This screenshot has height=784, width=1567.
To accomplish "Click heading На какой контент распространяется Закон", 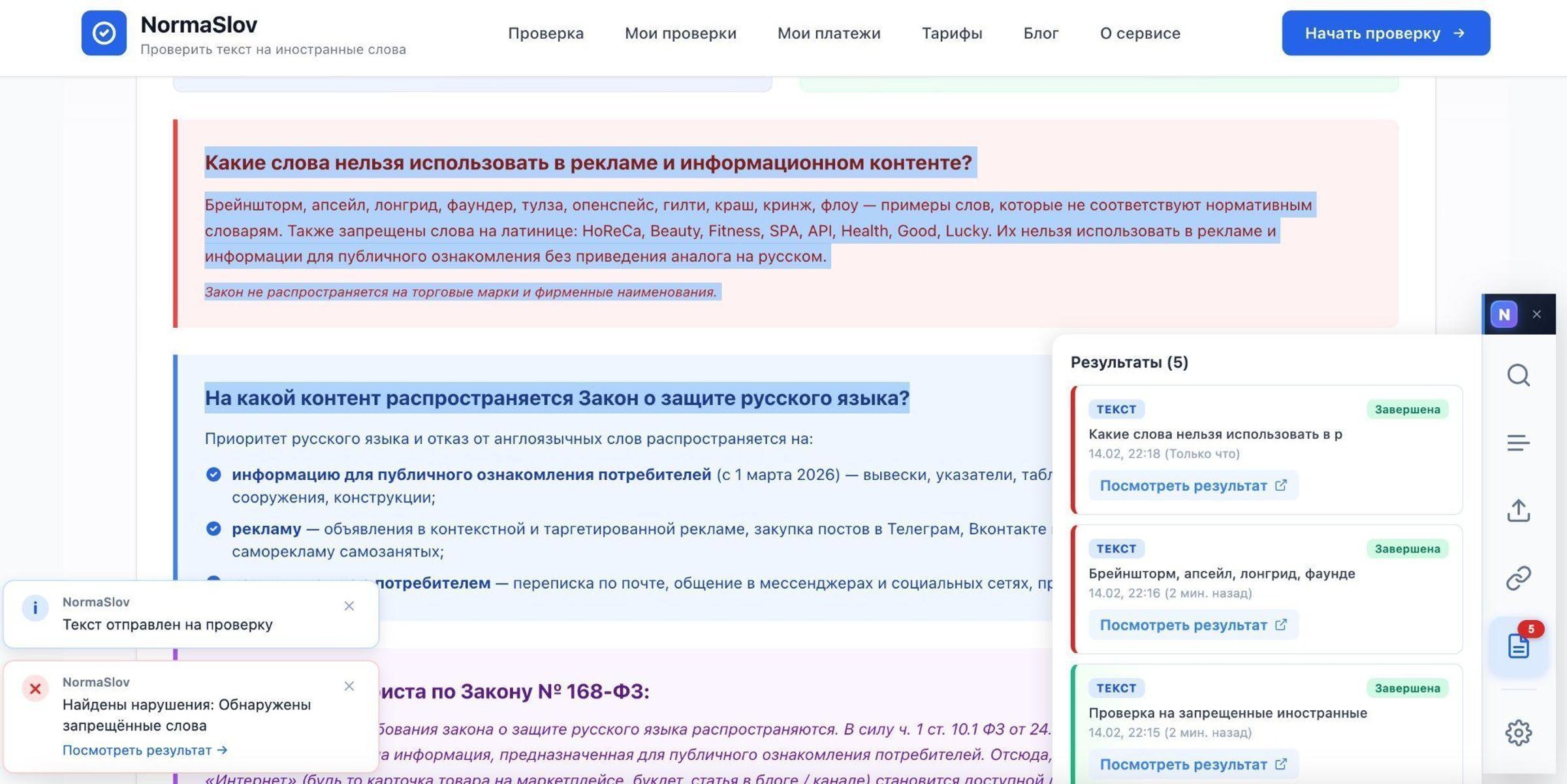I will pos(557,398).
